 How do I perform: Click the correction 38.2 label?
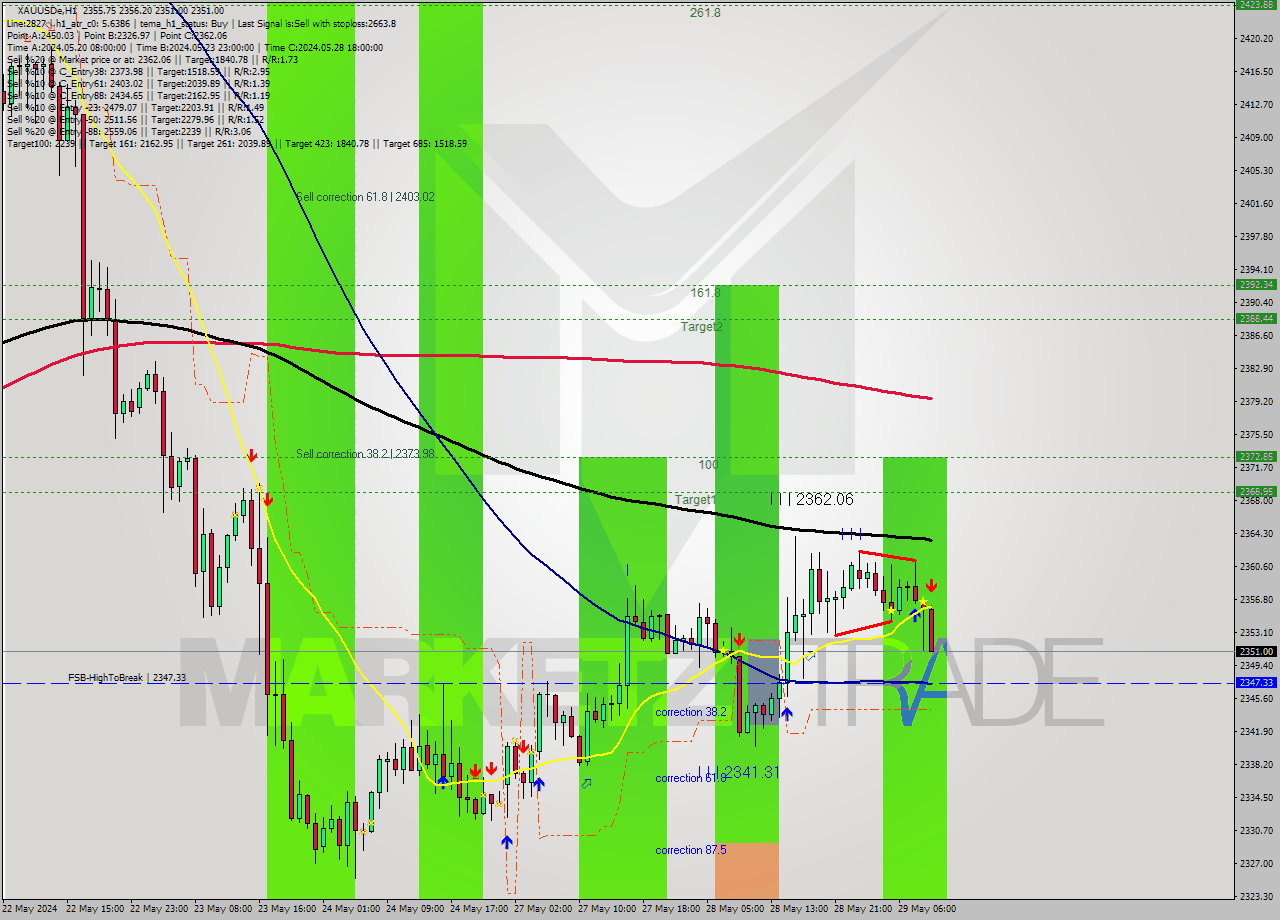691,712
